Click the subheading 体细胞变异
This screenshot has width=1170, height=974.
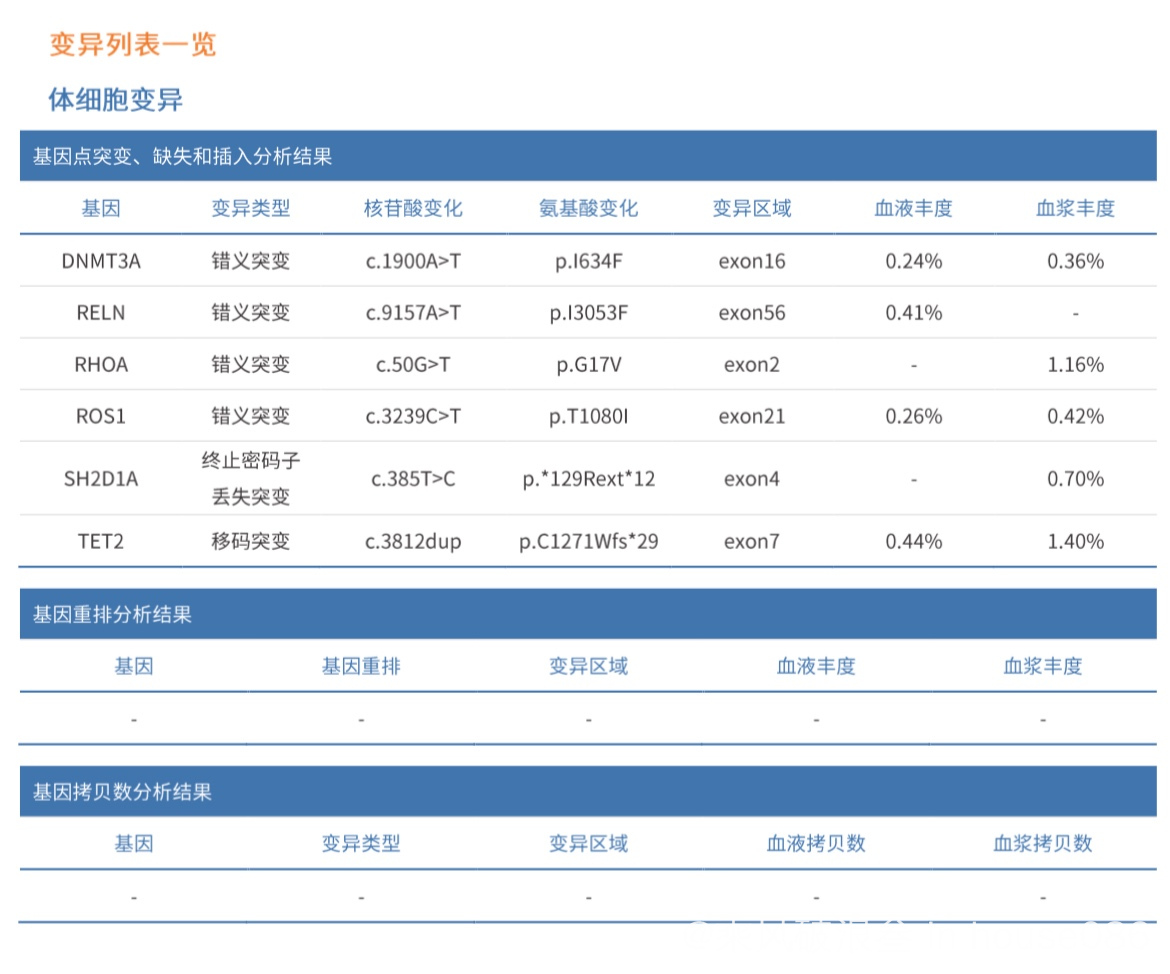[x=116, y=99]
